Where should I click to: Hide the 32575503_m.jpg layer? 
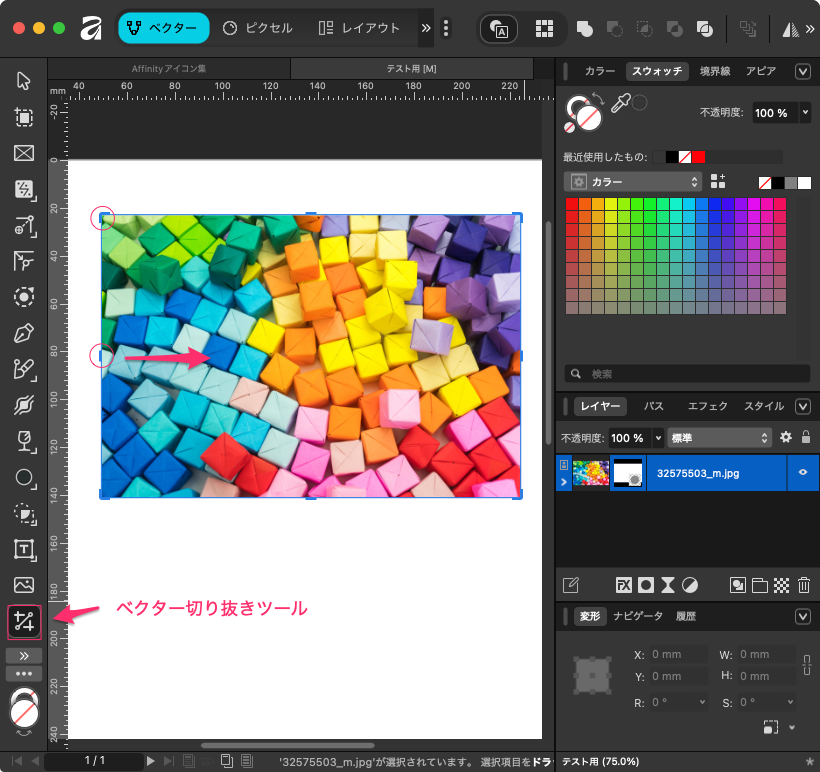coord(802,472)
